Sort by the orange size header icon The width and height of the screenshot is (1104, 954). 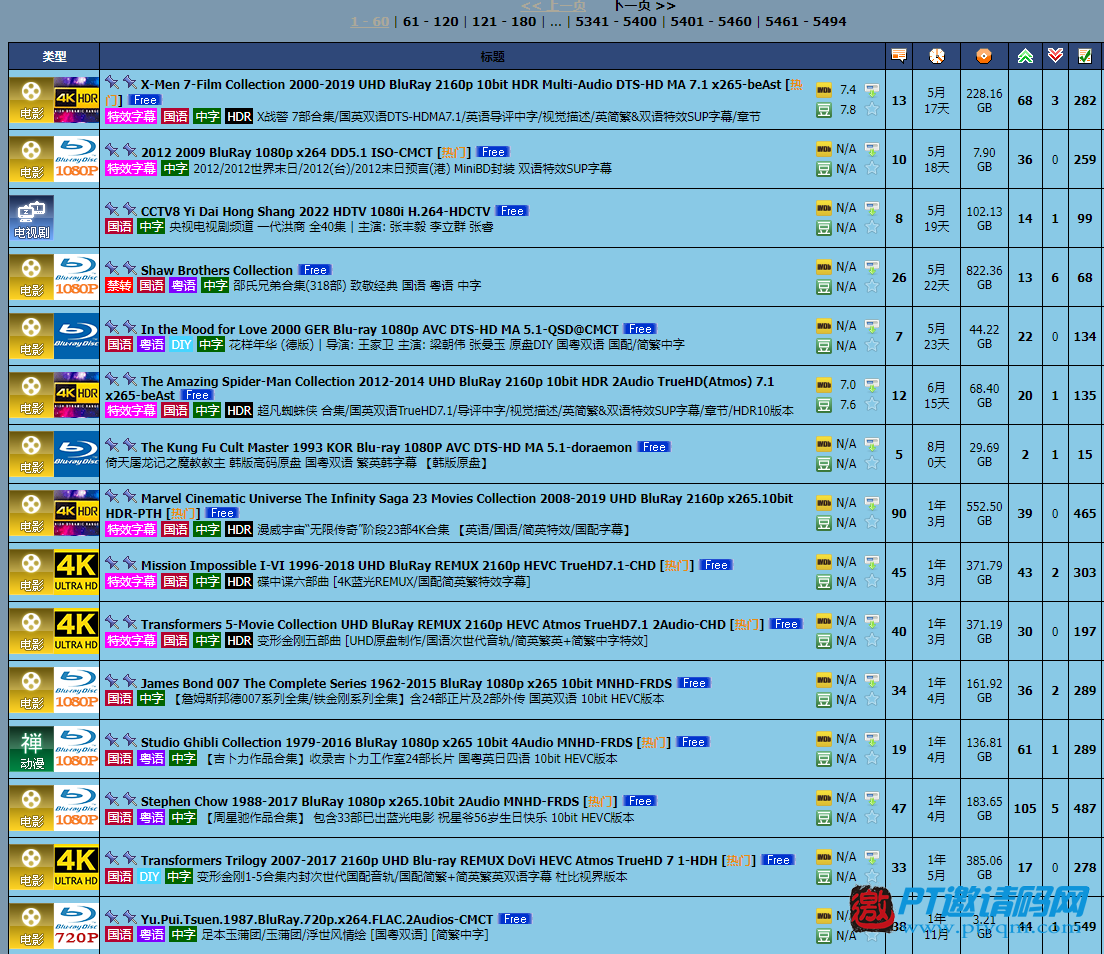pos(984,56)
